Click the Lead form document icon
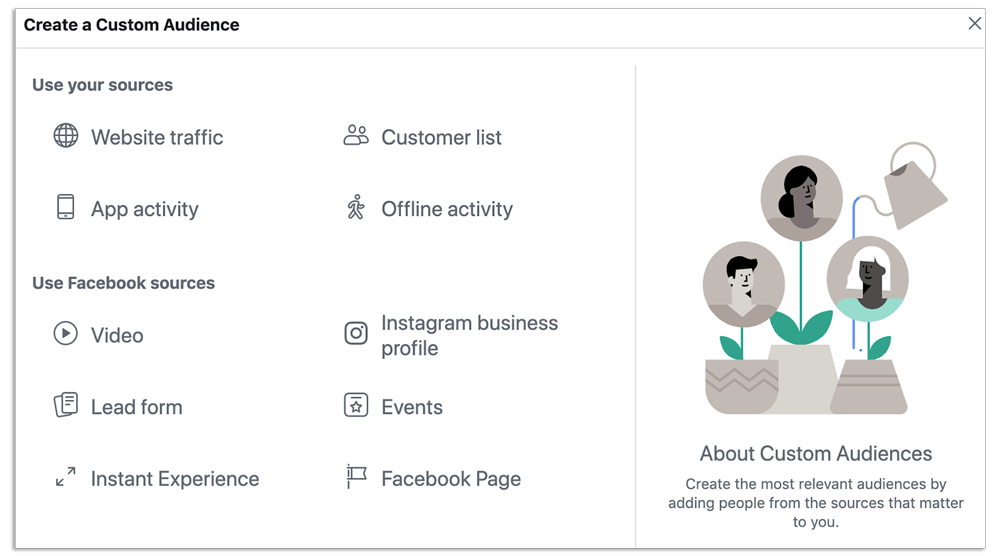 (66, 405)
